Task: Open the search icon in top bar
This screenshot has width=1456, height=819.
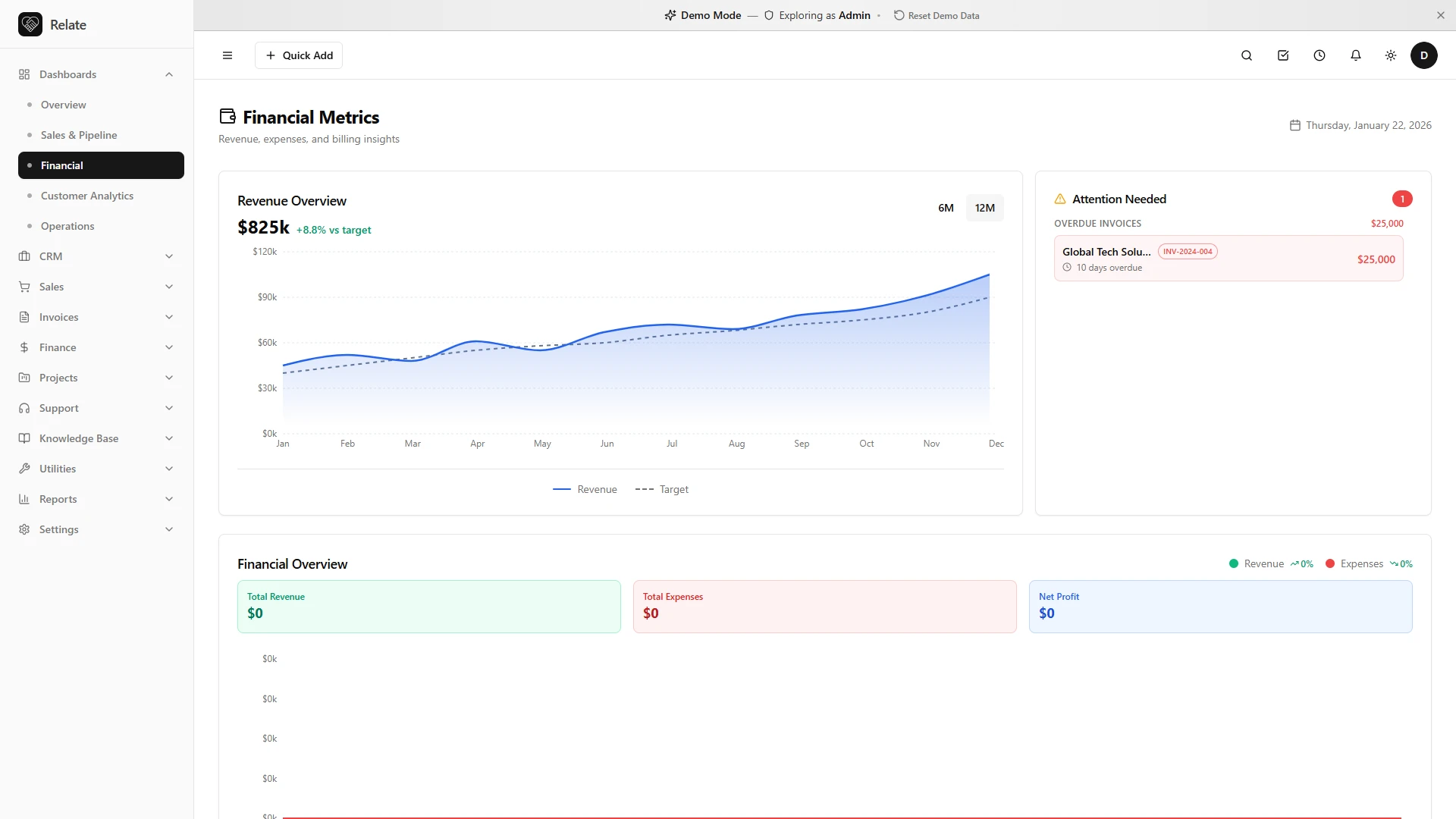Action: coord(1247,55)
